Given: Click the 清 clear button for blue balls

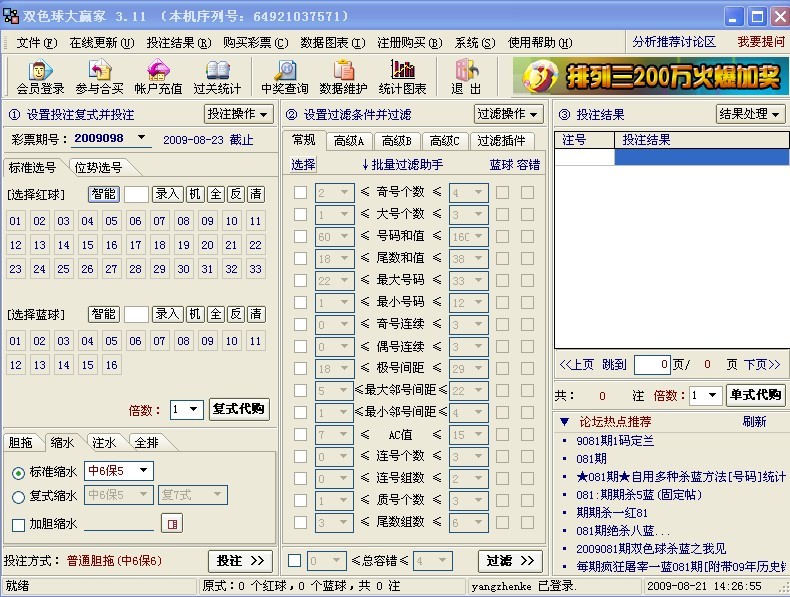Looking at the screenshot, I should [256, 314].
